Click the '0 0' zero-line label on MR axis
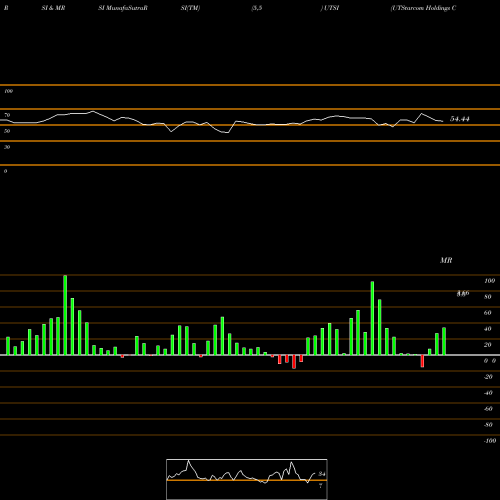This screenshot has height=500, width=500. coord(490,361)
